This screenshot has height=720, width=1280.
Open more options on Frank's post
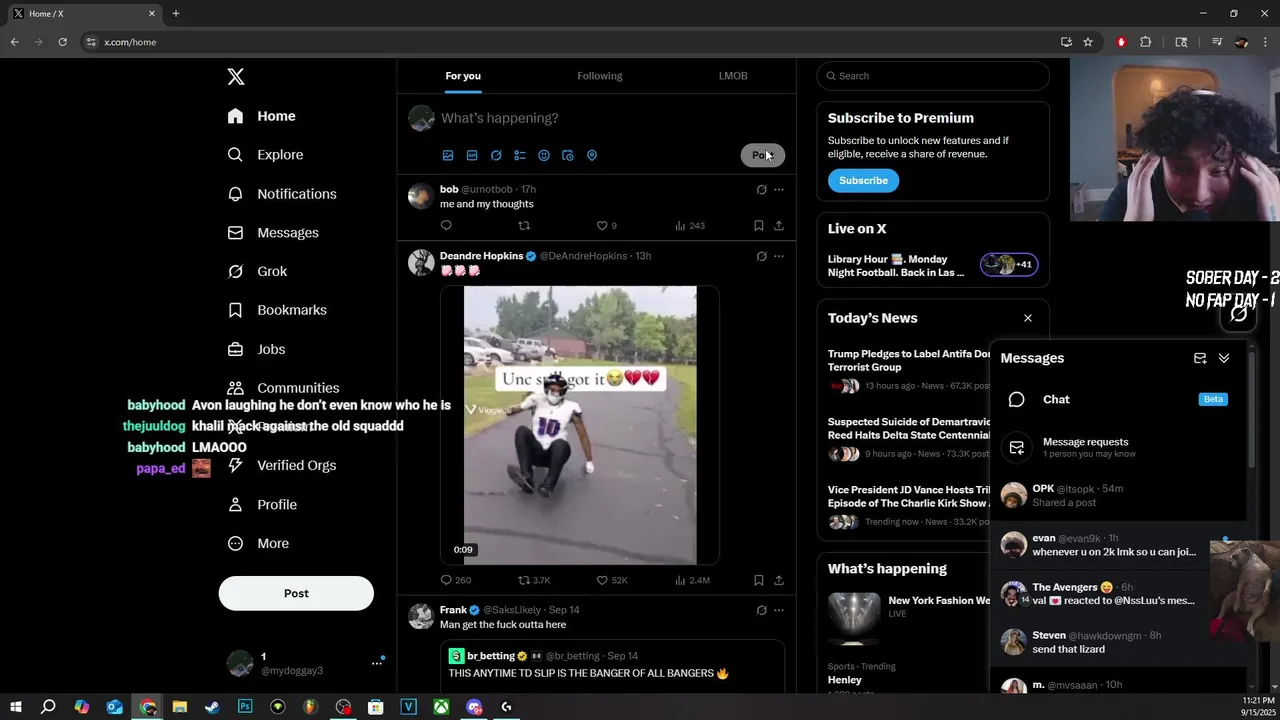(779, 610)
